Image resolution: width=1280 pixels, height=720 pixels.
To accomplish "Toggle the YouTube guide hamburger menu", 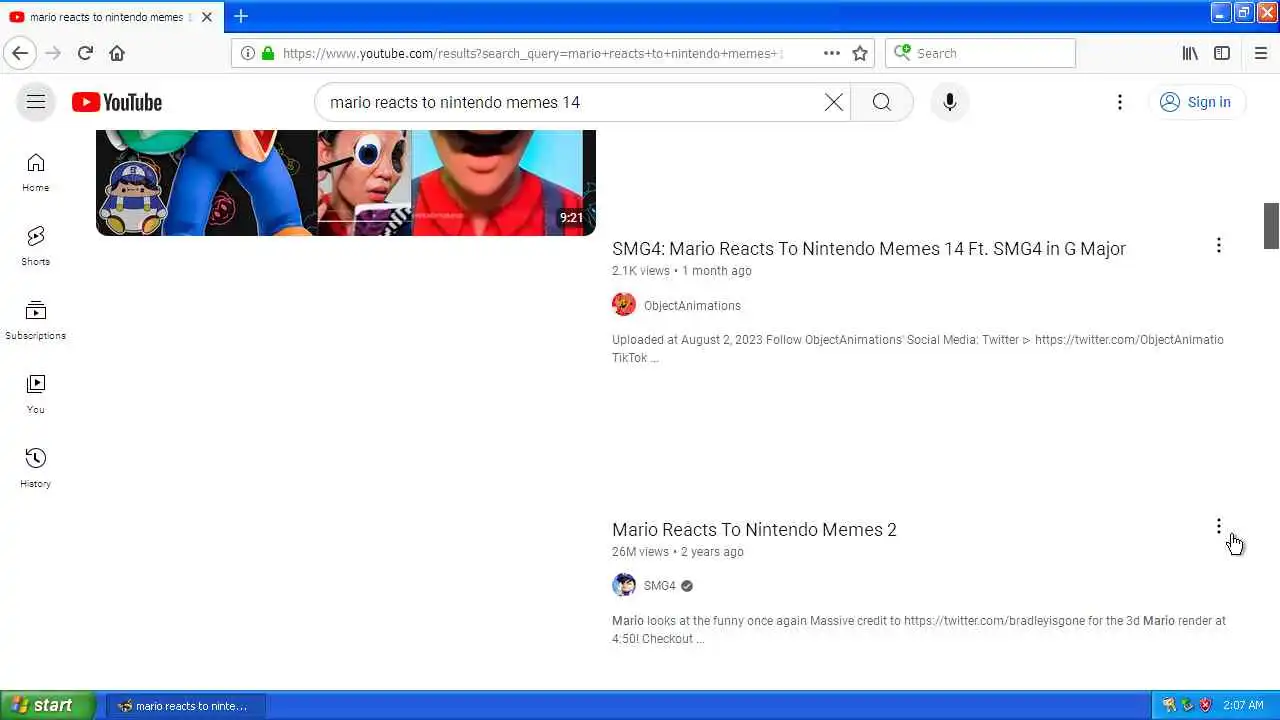I will tap(36, 102).
